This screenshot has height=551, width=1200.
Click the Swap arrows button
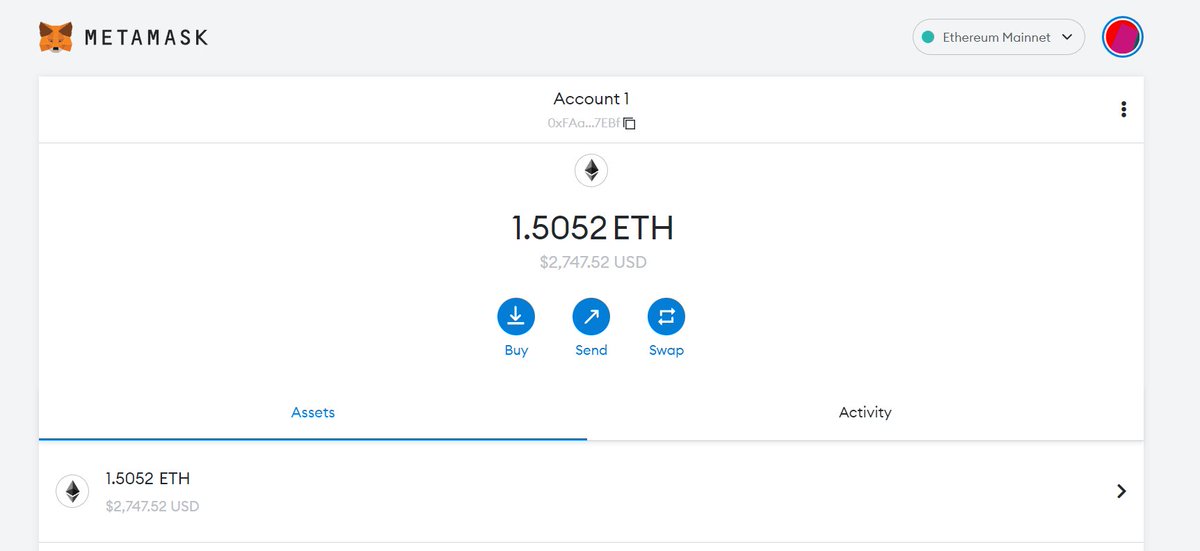(666, 317)
